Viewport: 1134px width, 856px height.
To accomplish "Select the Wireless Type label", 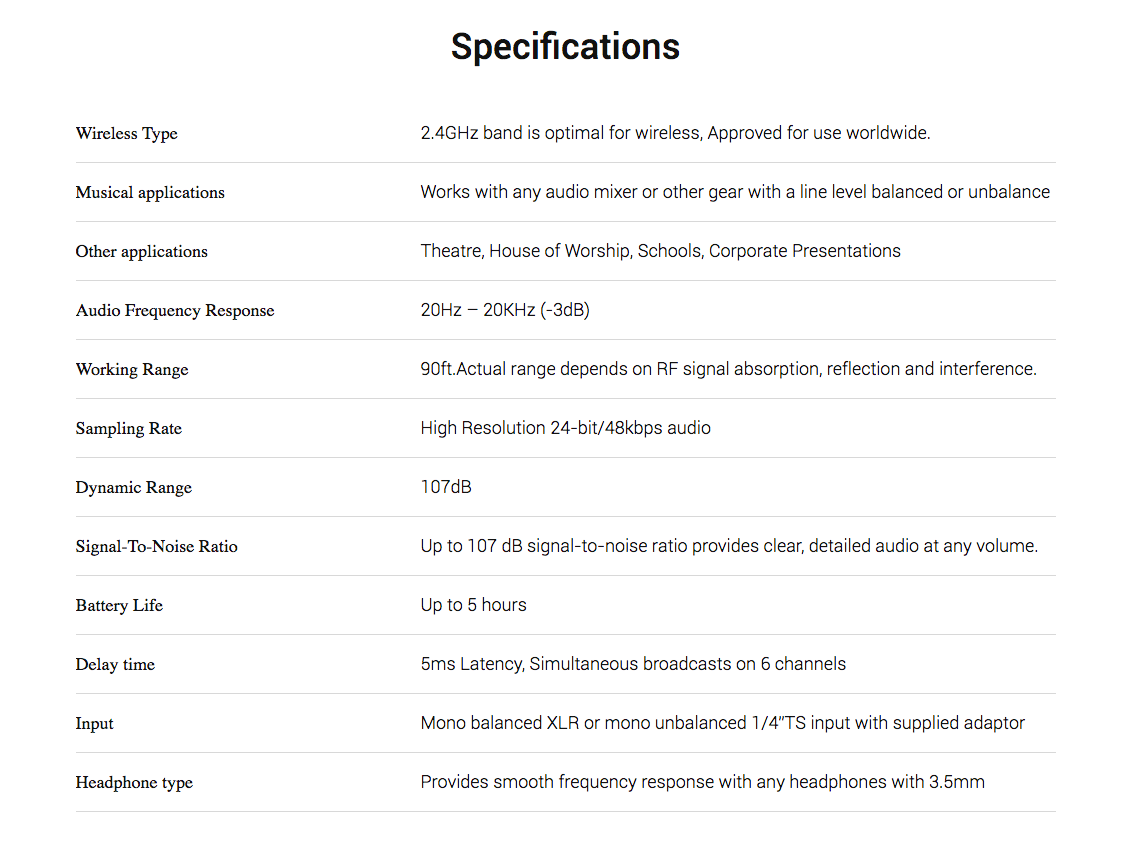I will [127, 134].
